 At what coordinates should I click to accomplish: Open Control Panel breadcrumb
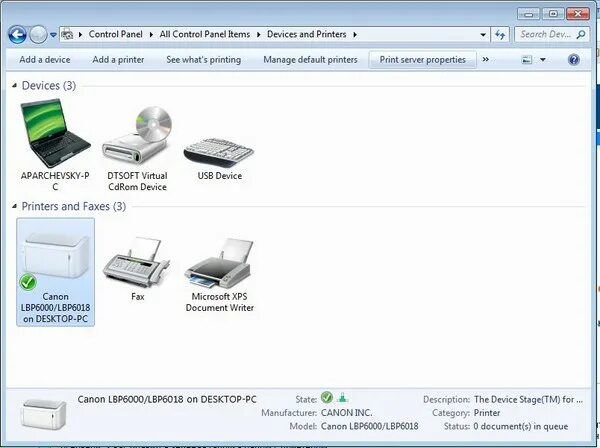pyautogui.click(x=116, y=34)
